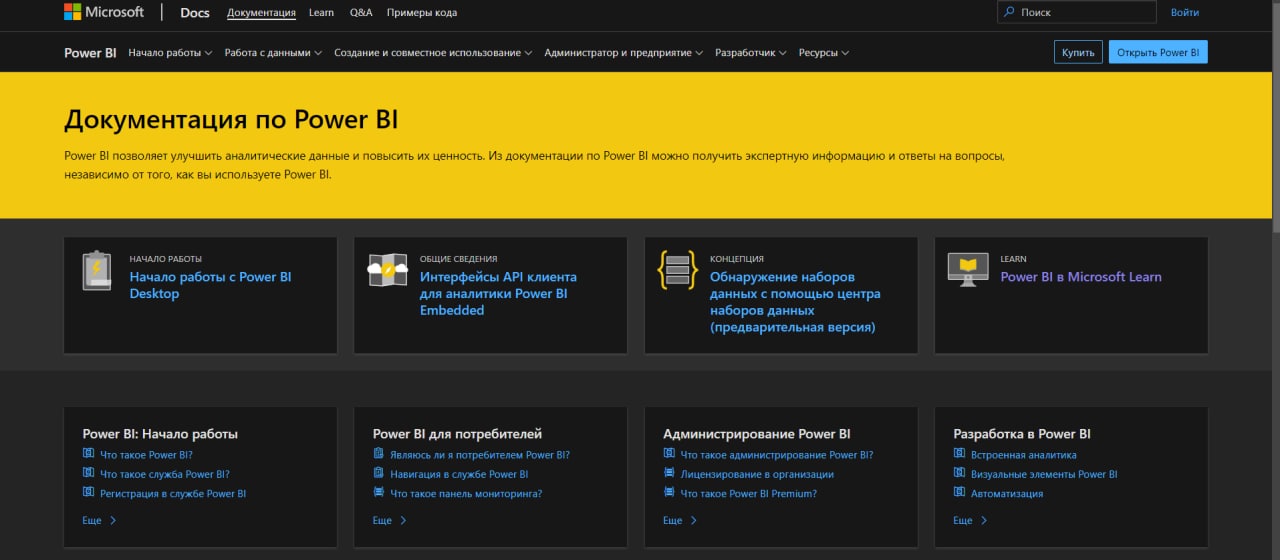Expand the Работа с данными menu
Screen dimensions: 1280x560
273,52
